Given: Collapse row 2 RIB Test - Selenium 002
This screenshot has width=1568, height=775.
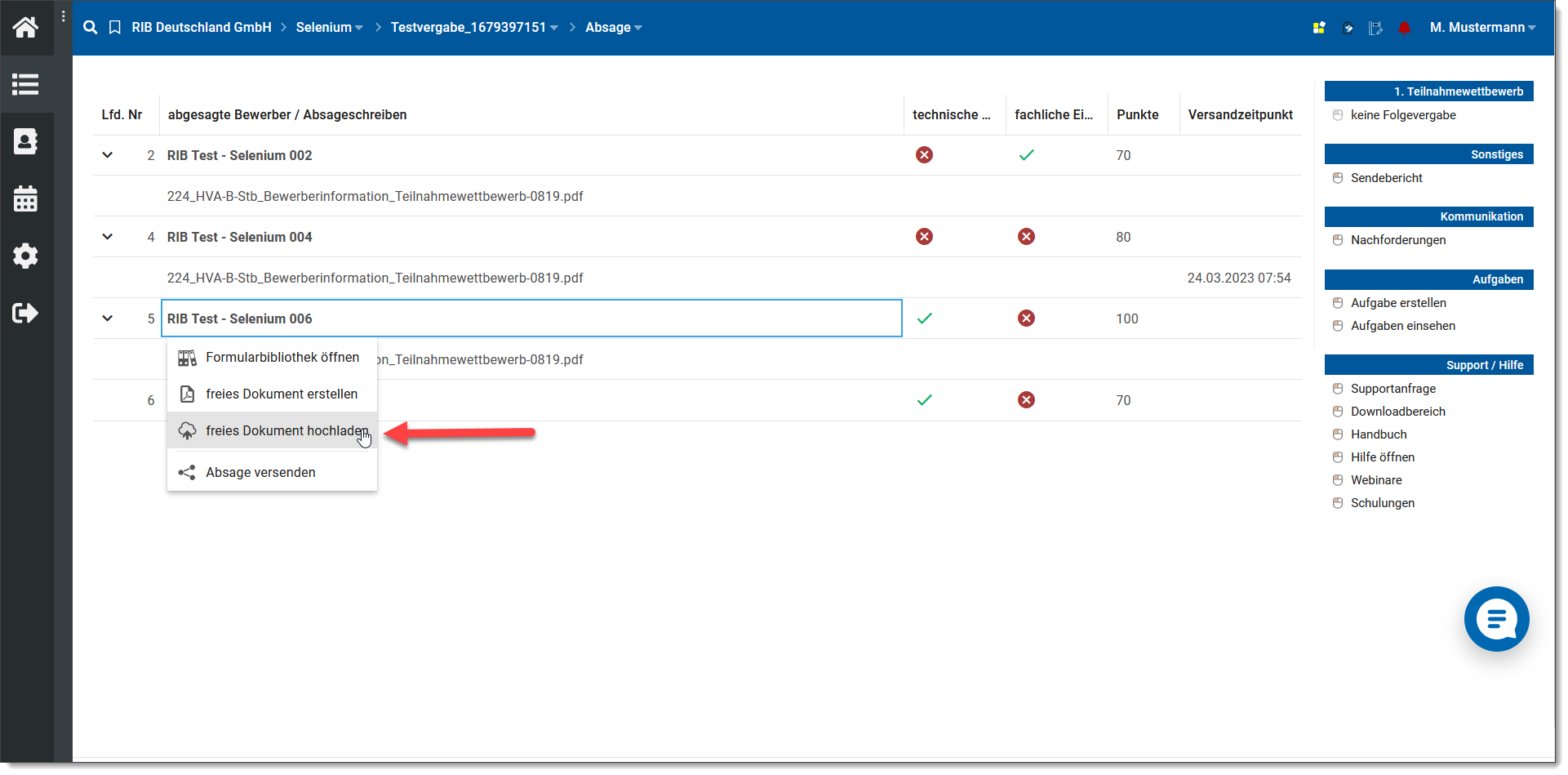Looking at the screenshot, I should pyautogui.click(x=107, y=155).
